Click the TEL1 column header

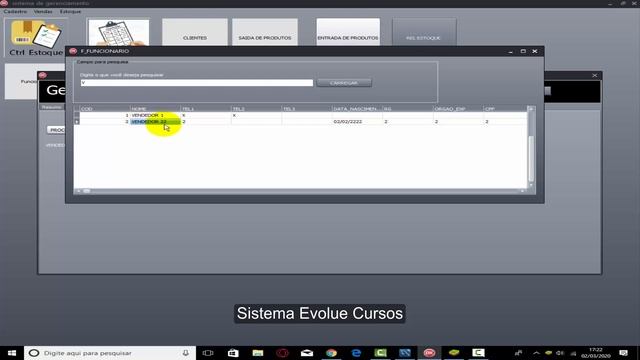point(206,109)
